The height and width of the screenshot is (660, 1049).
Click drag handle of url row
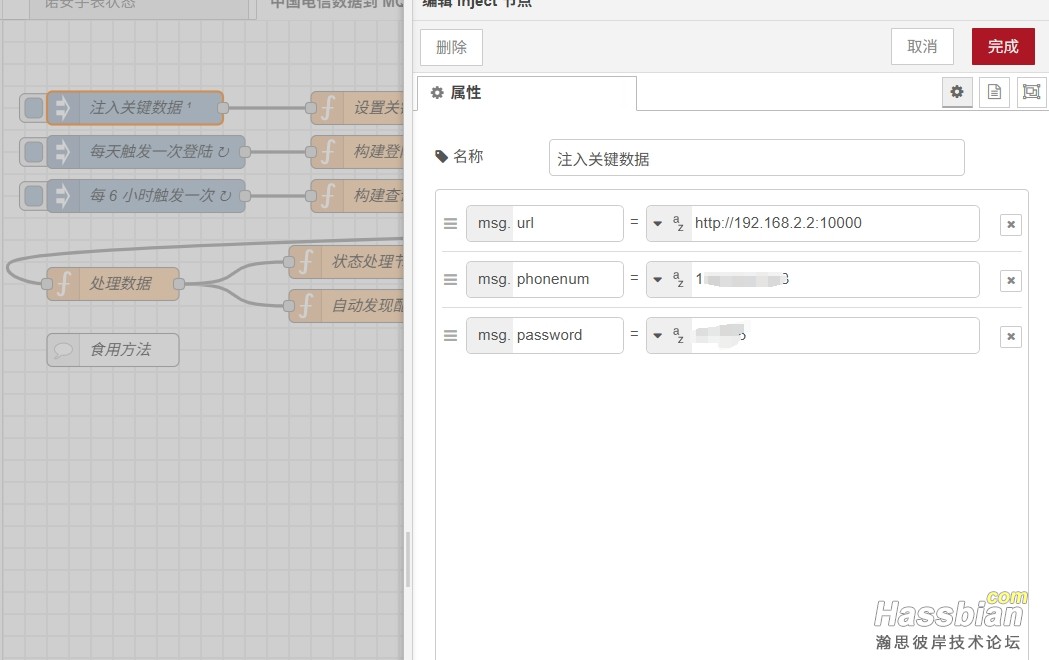[x=450, y=223]
